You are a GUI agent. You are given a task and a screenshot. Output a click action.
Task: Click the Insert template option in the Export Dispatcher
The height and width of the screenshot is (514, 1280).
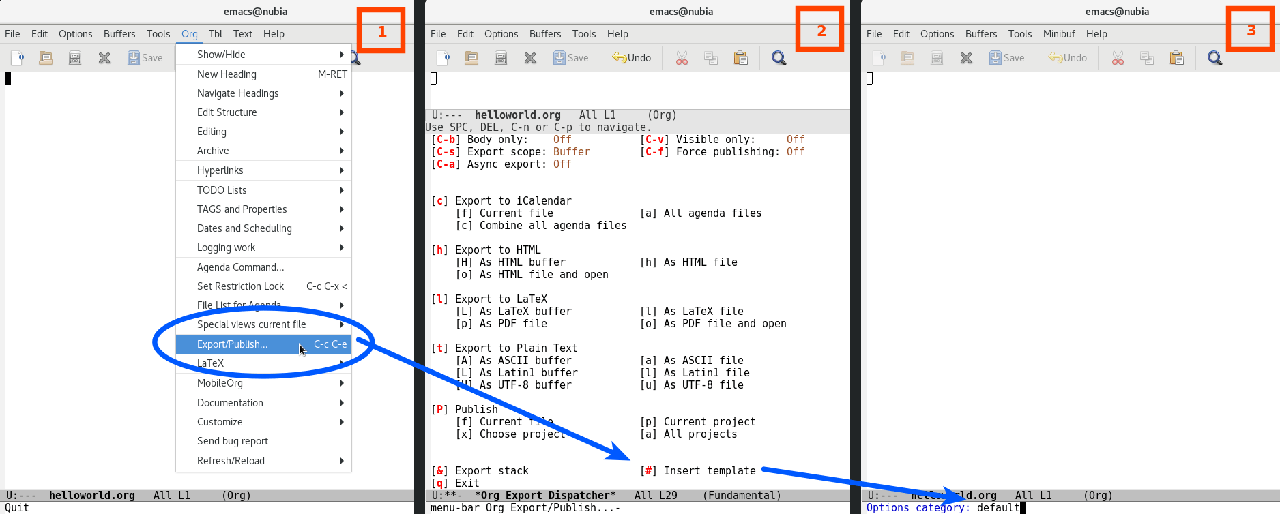(700, 471)
